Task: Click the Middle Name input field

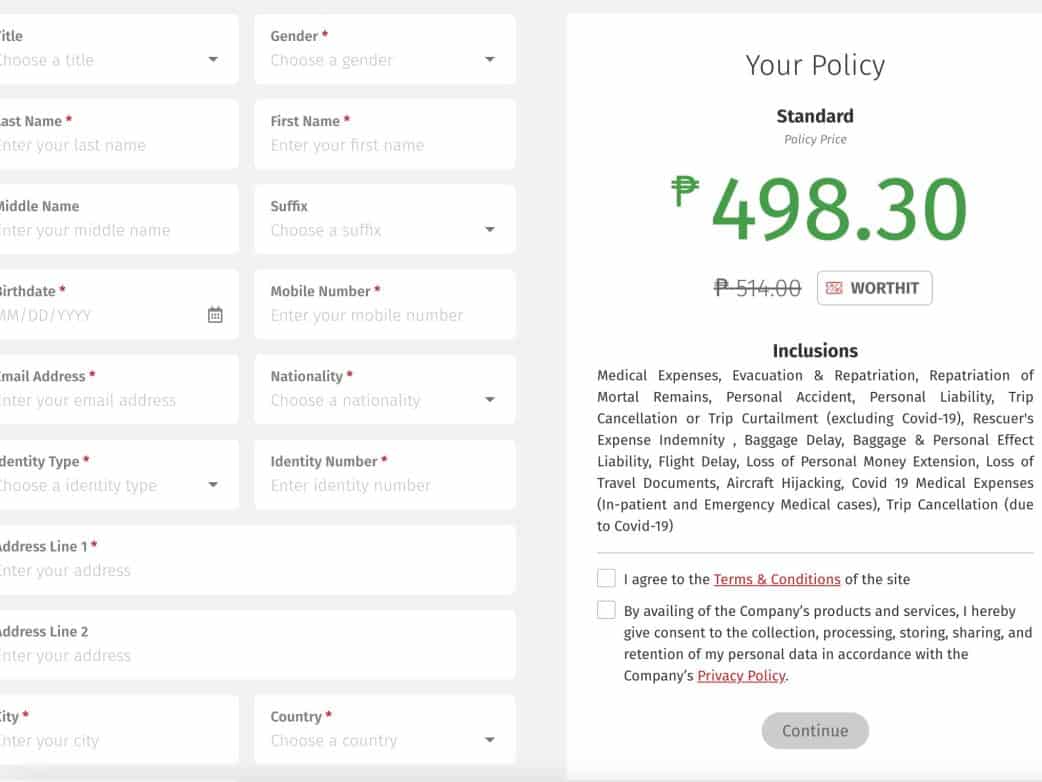Action: point(110,230)
